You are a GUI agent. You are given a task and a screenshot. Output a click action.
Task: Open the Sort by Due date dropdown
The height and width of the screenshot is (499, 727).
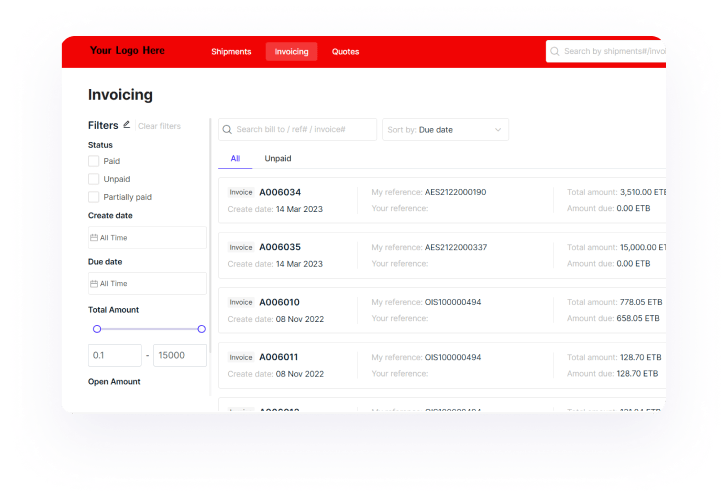(x=445, y=130)
